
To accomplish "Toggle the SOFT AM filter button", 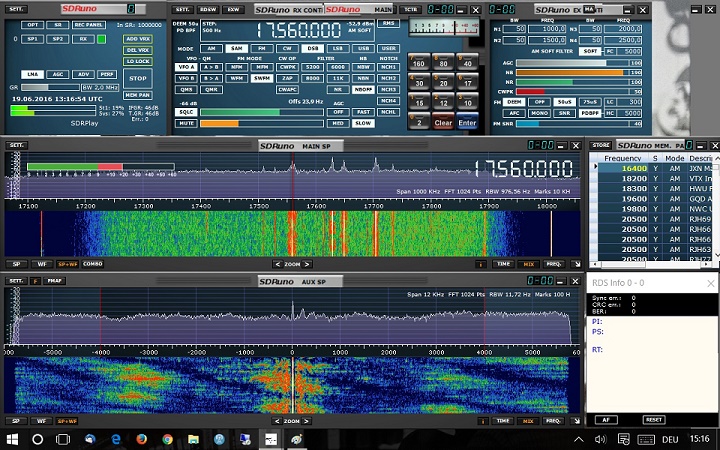I will pos(590,51).
